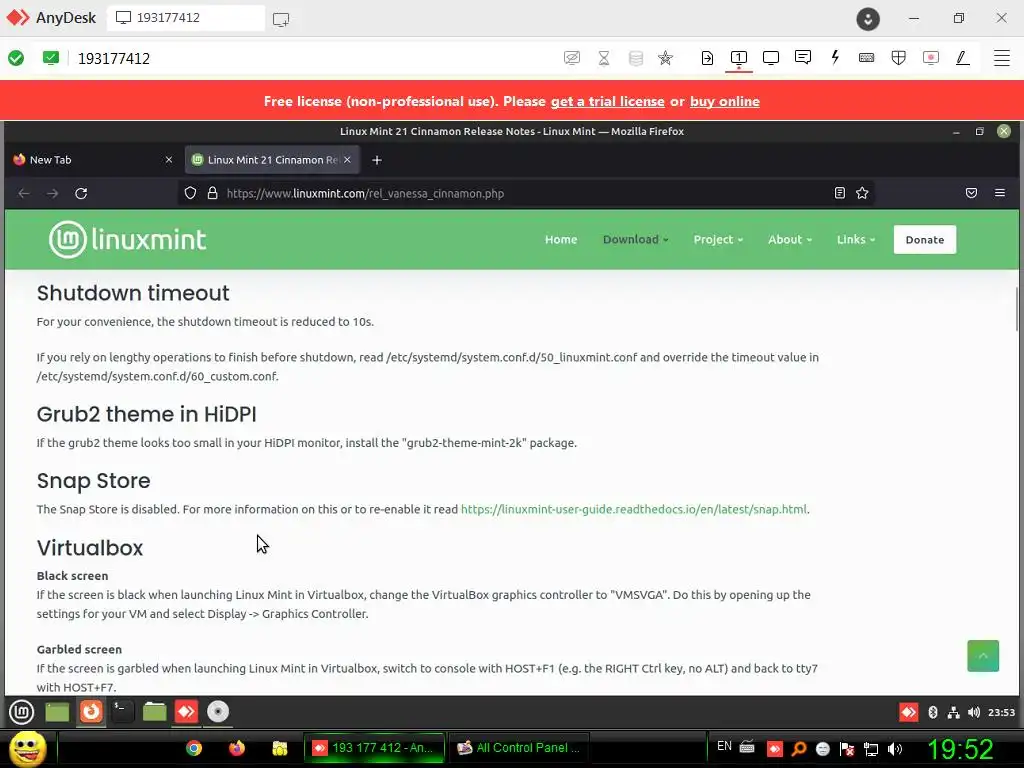The image size is (1024, 768).
Task: Open AnyDesk keyboard settings icon
Action: (867, 58)
